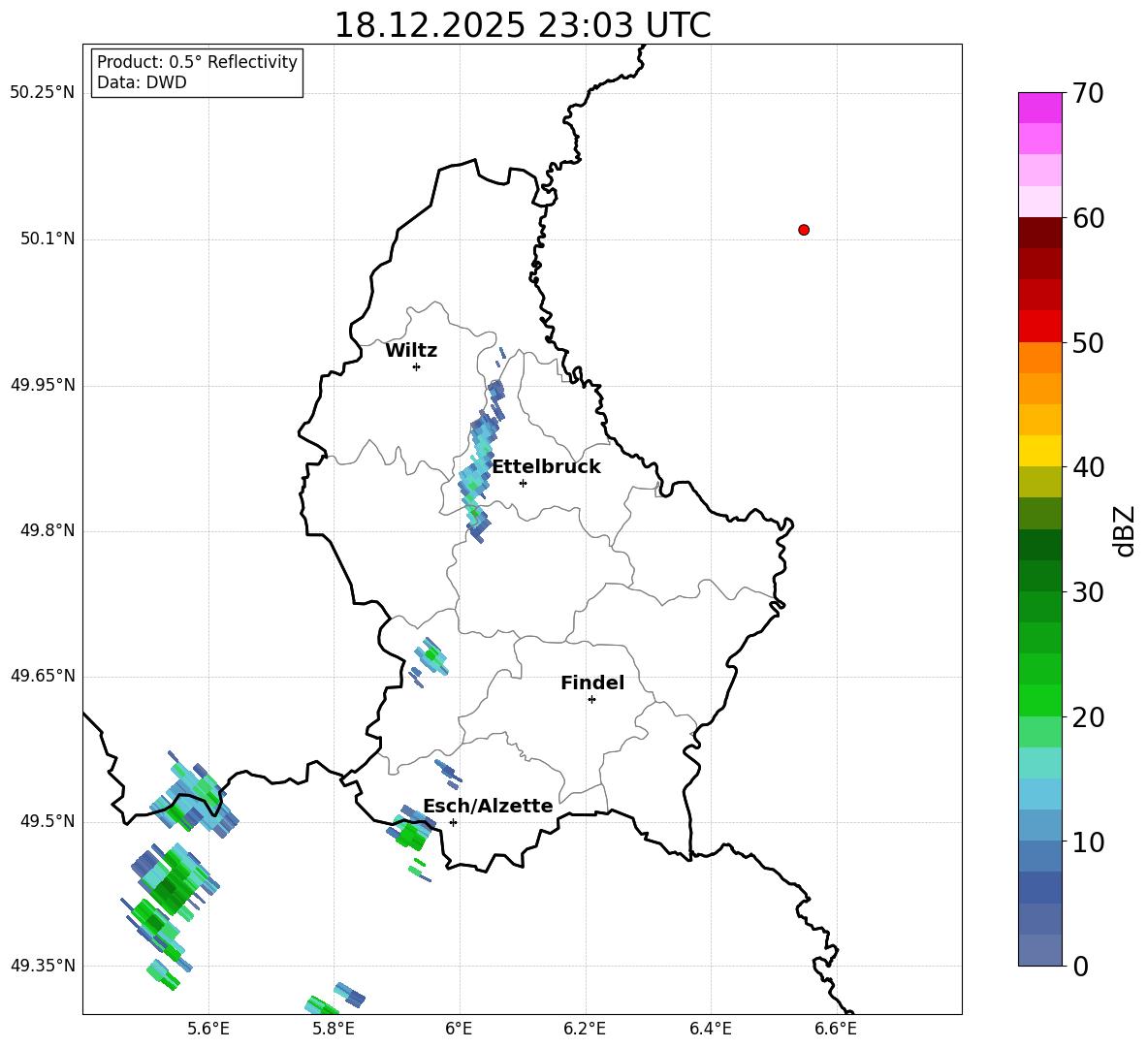Click the Wiltz city label
Image resolution: width=1148 pixels, height=1048 pixels.
click(411, 351)
